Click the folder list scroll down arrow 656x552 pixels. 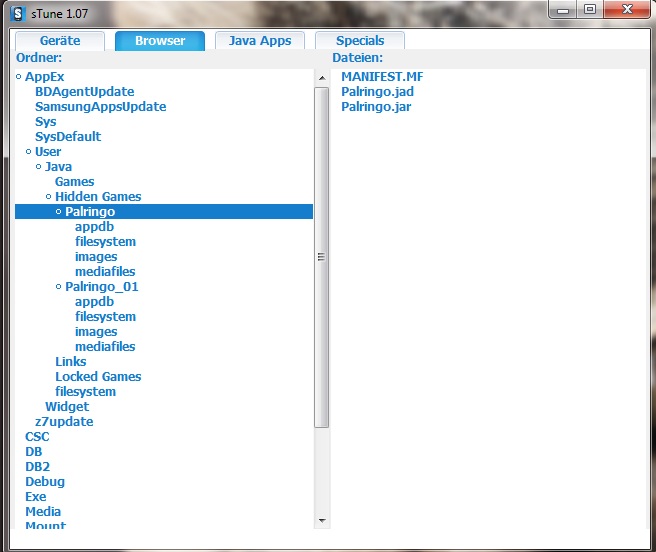[322, 521]
